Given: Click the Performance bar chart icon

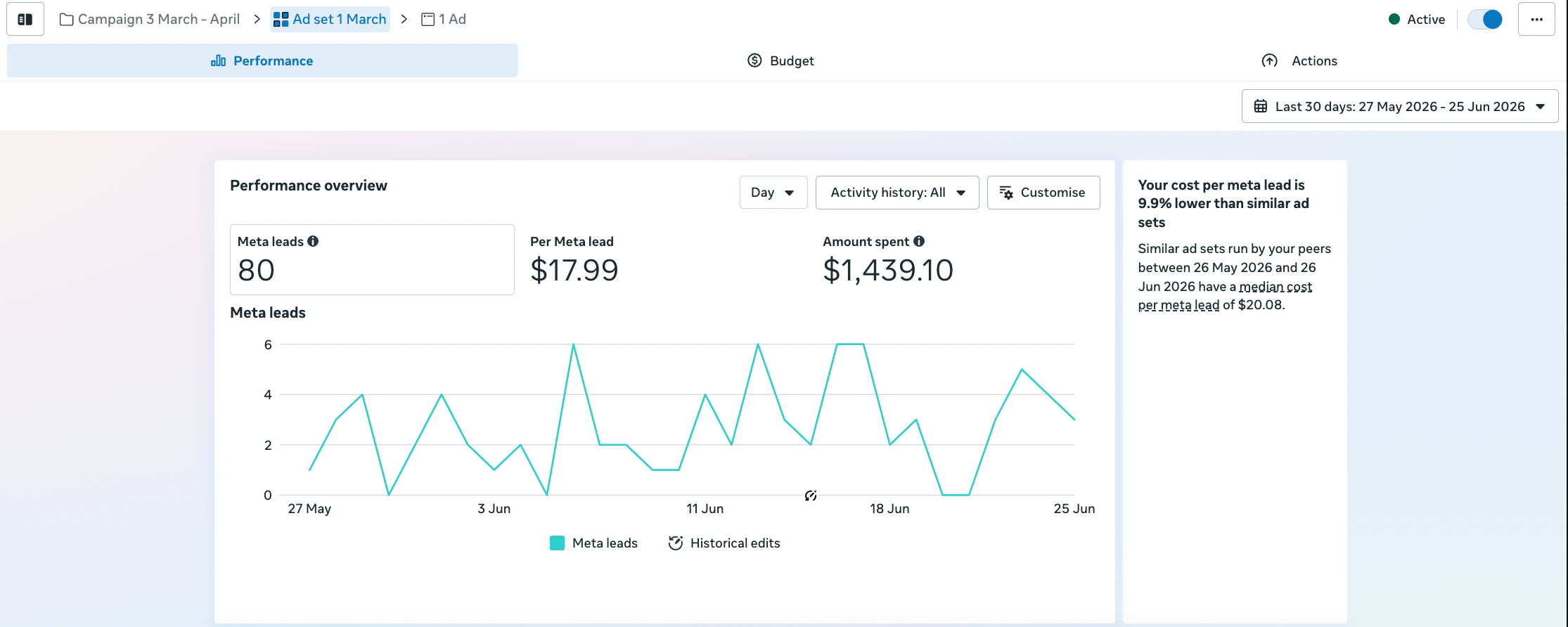Looking at the screenshot, I should click(x=219, y=60).
